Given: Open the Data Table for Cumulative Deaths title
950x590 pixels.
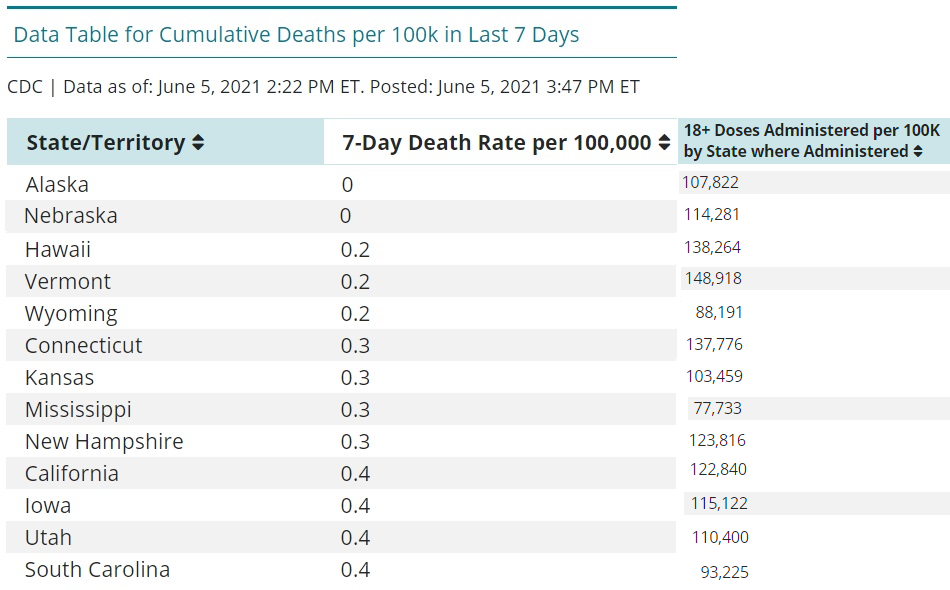Looking at the screenshot, I should coord(296,35).
